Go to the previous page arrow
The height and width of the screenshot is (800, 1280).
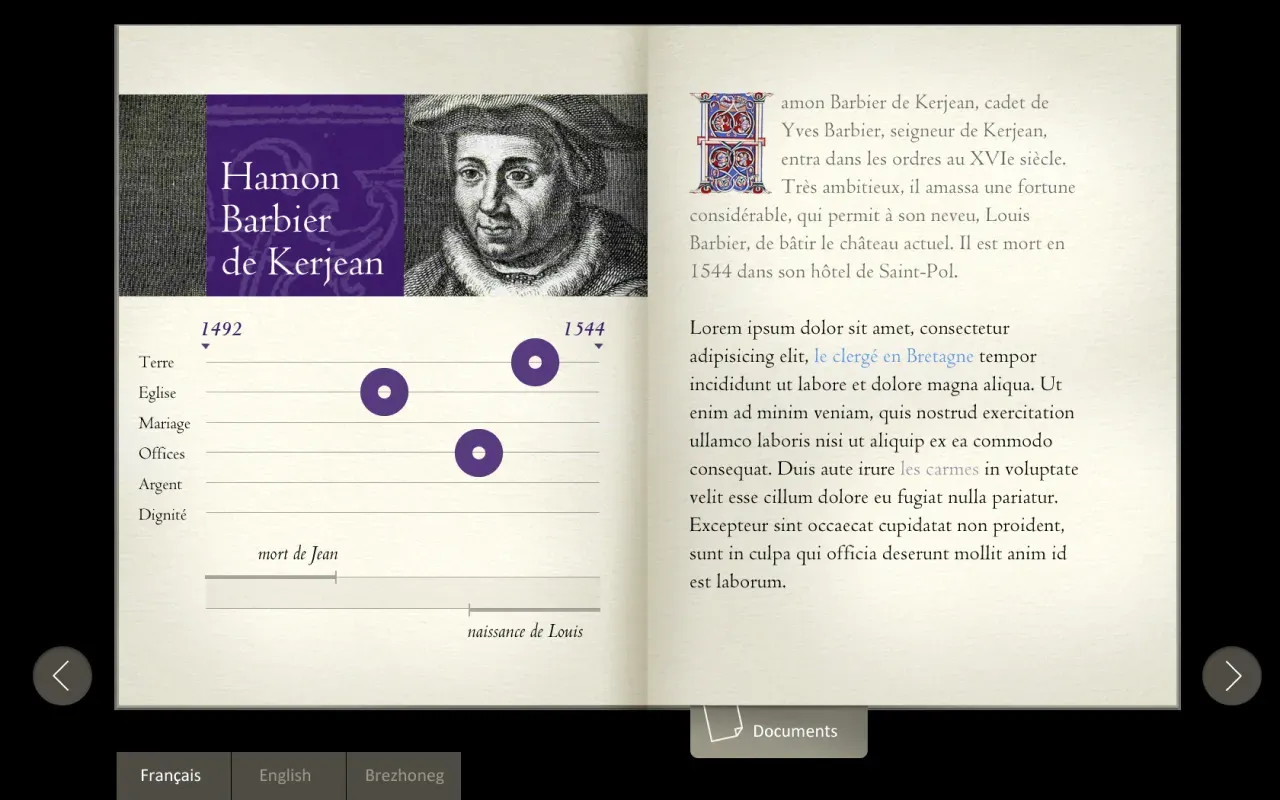point(62,676)
